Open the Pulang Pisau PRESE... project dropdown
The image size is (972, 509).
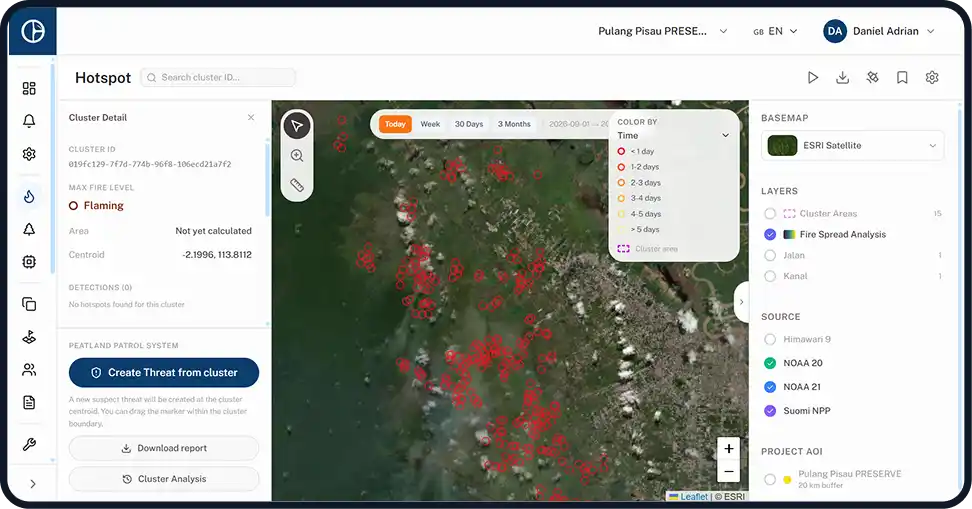662,31
